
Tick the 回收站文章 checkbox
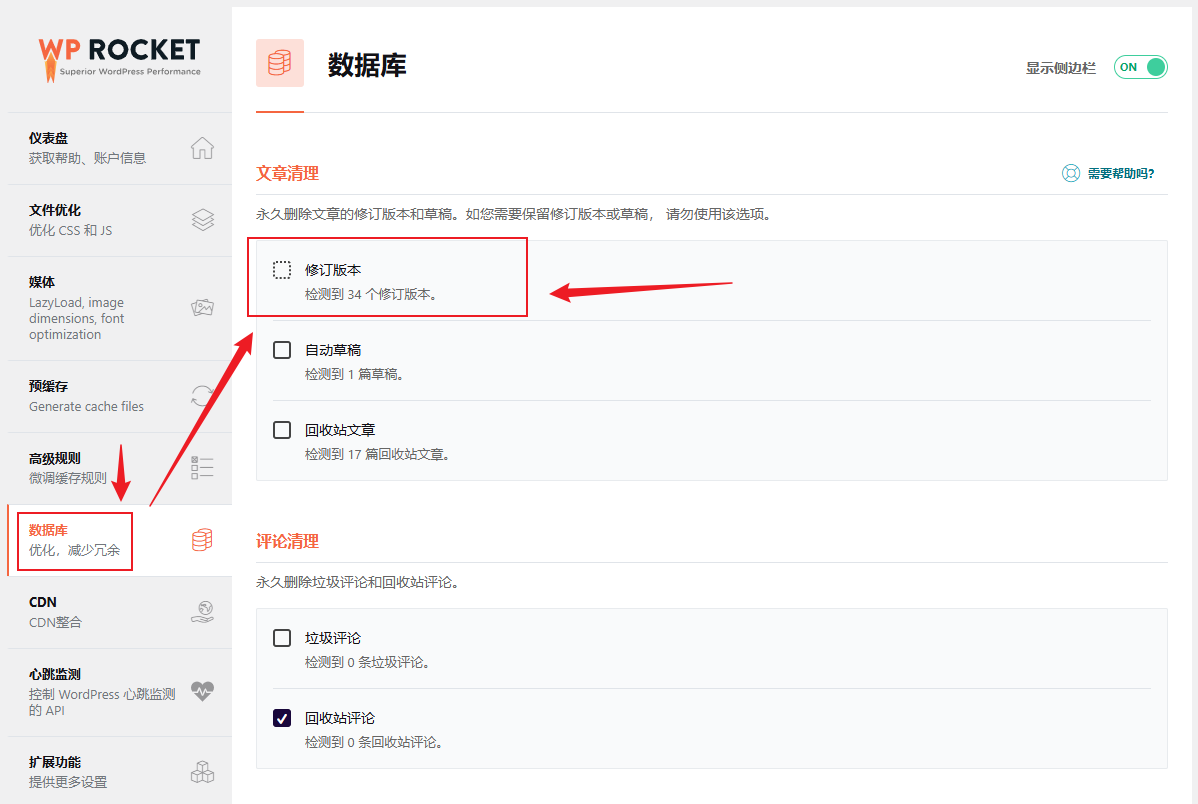pyautogui.click(x=282, y=430)
